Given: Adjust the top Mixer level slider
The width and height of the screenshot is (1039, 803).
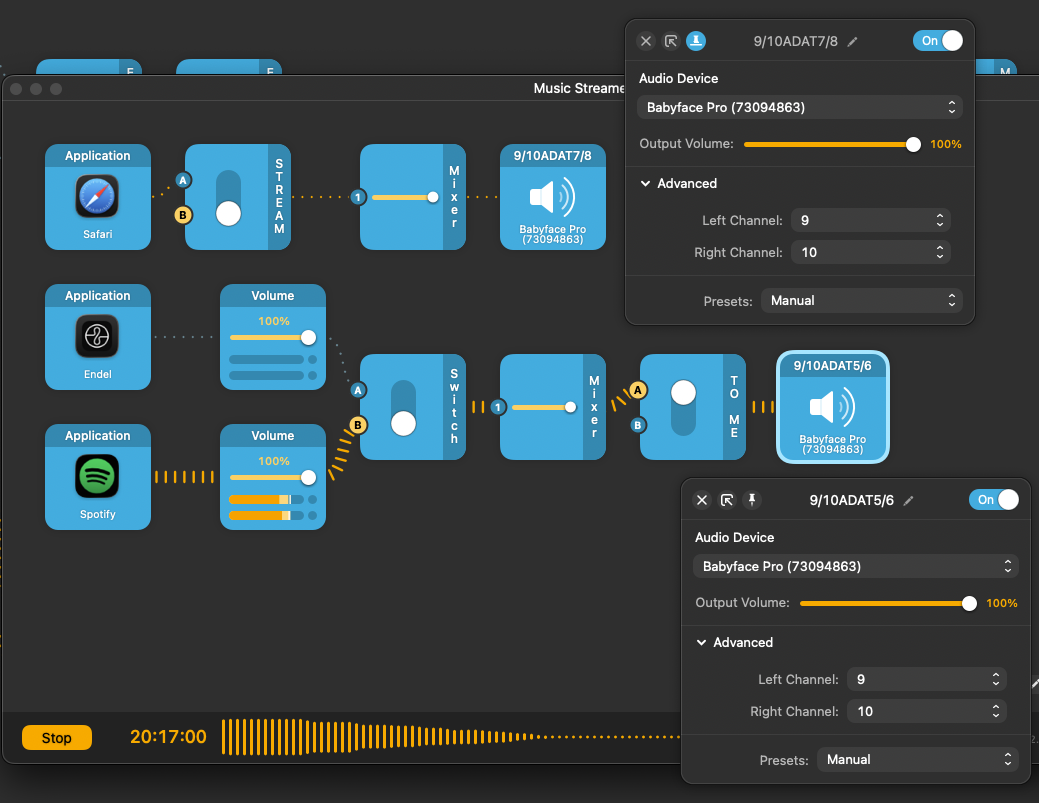Looking at the screenshot, I should (405, 197).
